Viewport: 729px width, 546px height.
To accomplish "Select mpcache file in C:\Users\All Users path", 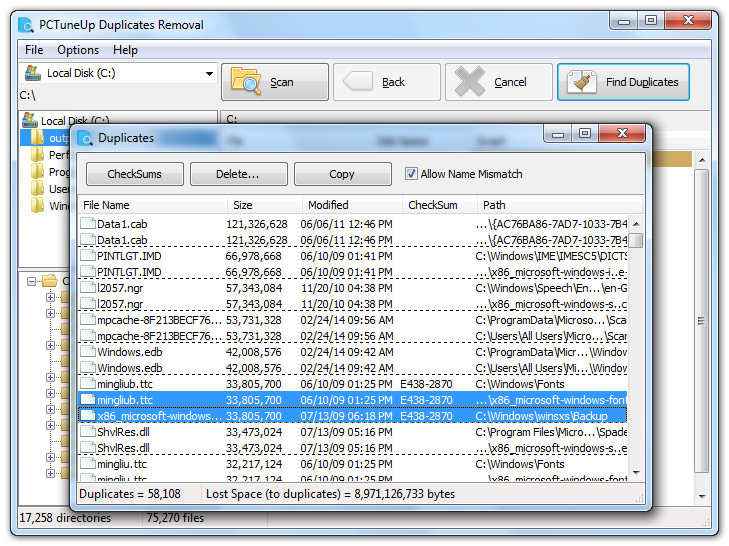I will 353,336.
